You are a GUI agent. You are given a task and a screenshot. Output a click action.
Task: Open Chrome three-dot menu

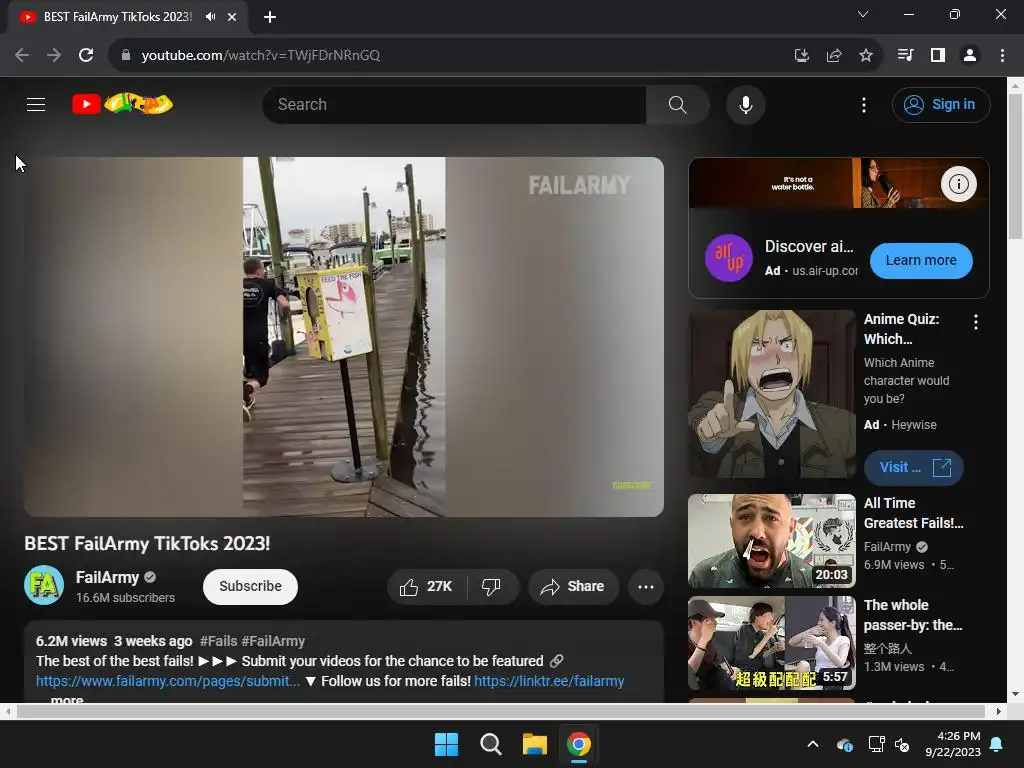(1002, 56)
